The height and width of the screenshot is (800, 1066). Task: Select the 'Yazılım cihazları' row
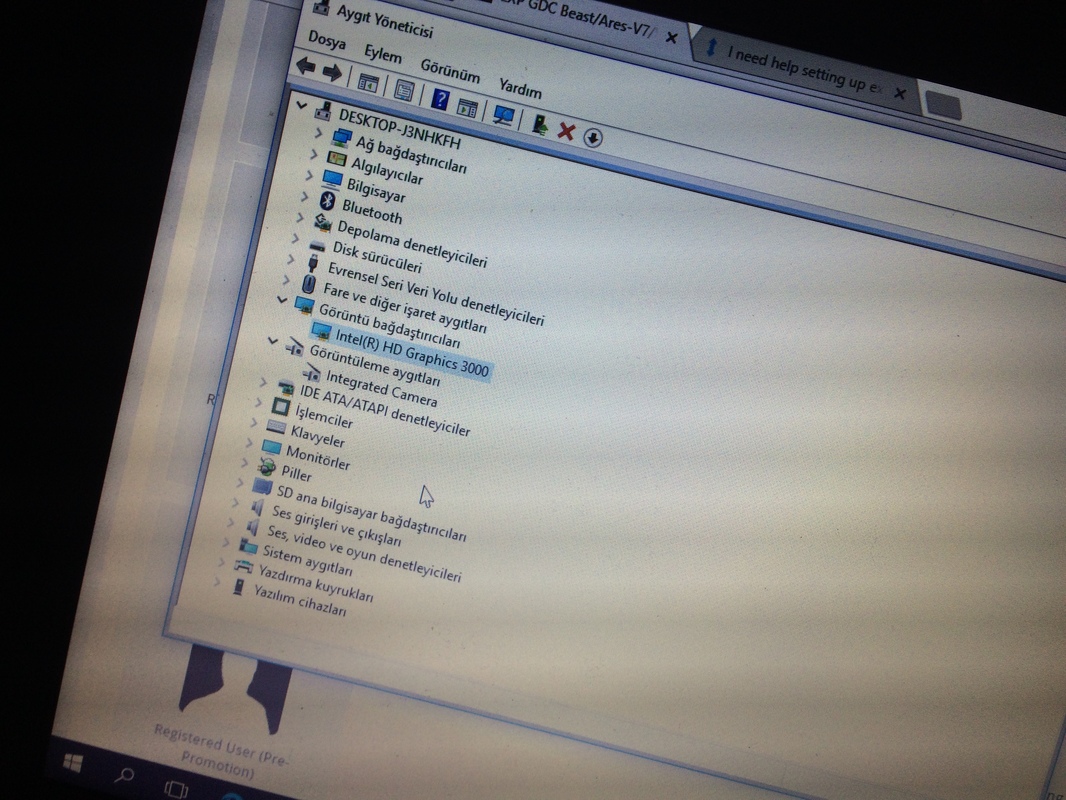coord(300,601)
